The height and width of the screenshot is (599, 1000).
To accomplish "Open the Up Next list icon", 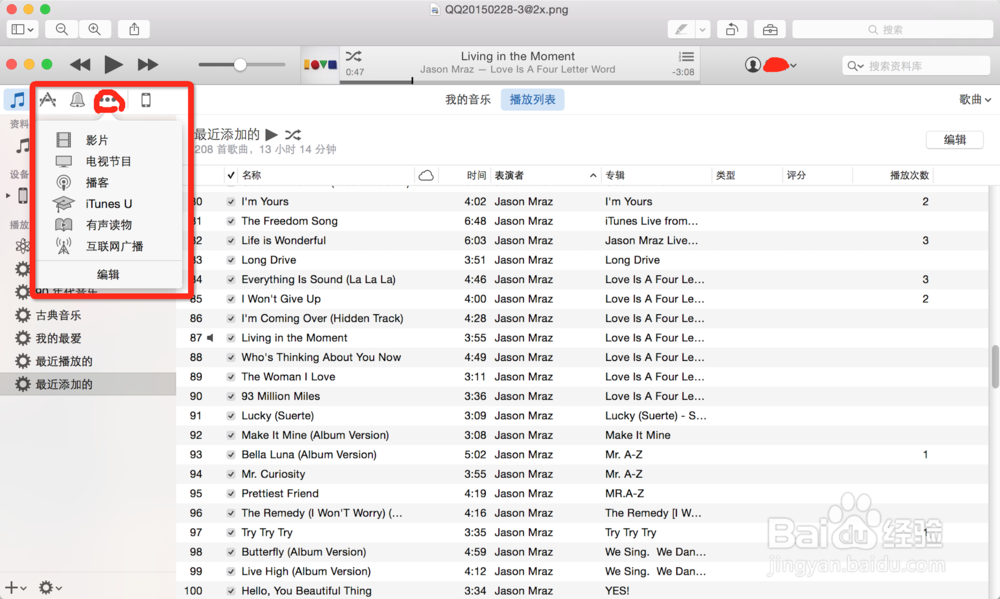I will (686, 56).
